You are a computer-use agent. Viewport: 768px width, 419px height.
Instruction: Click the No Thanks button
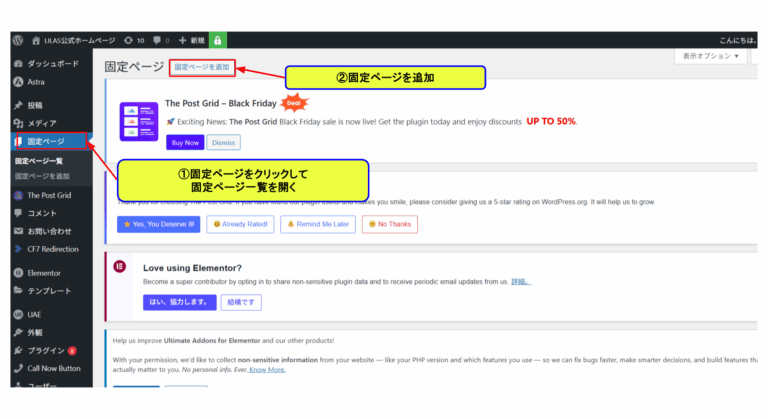click(x=390, y=224)
